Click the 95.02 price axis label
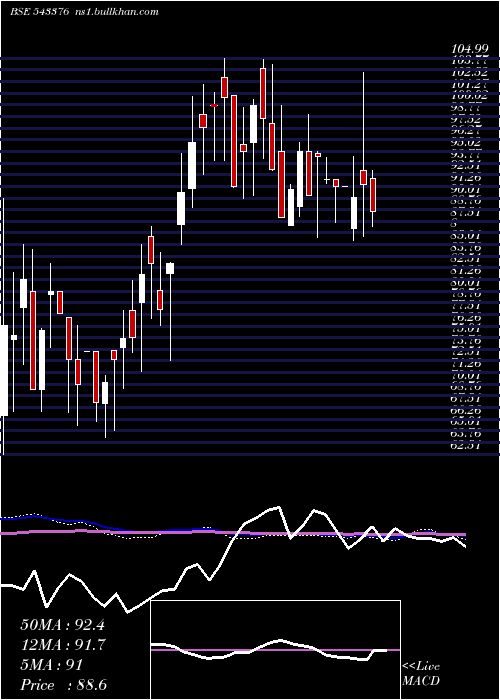 tap(466, 142)
